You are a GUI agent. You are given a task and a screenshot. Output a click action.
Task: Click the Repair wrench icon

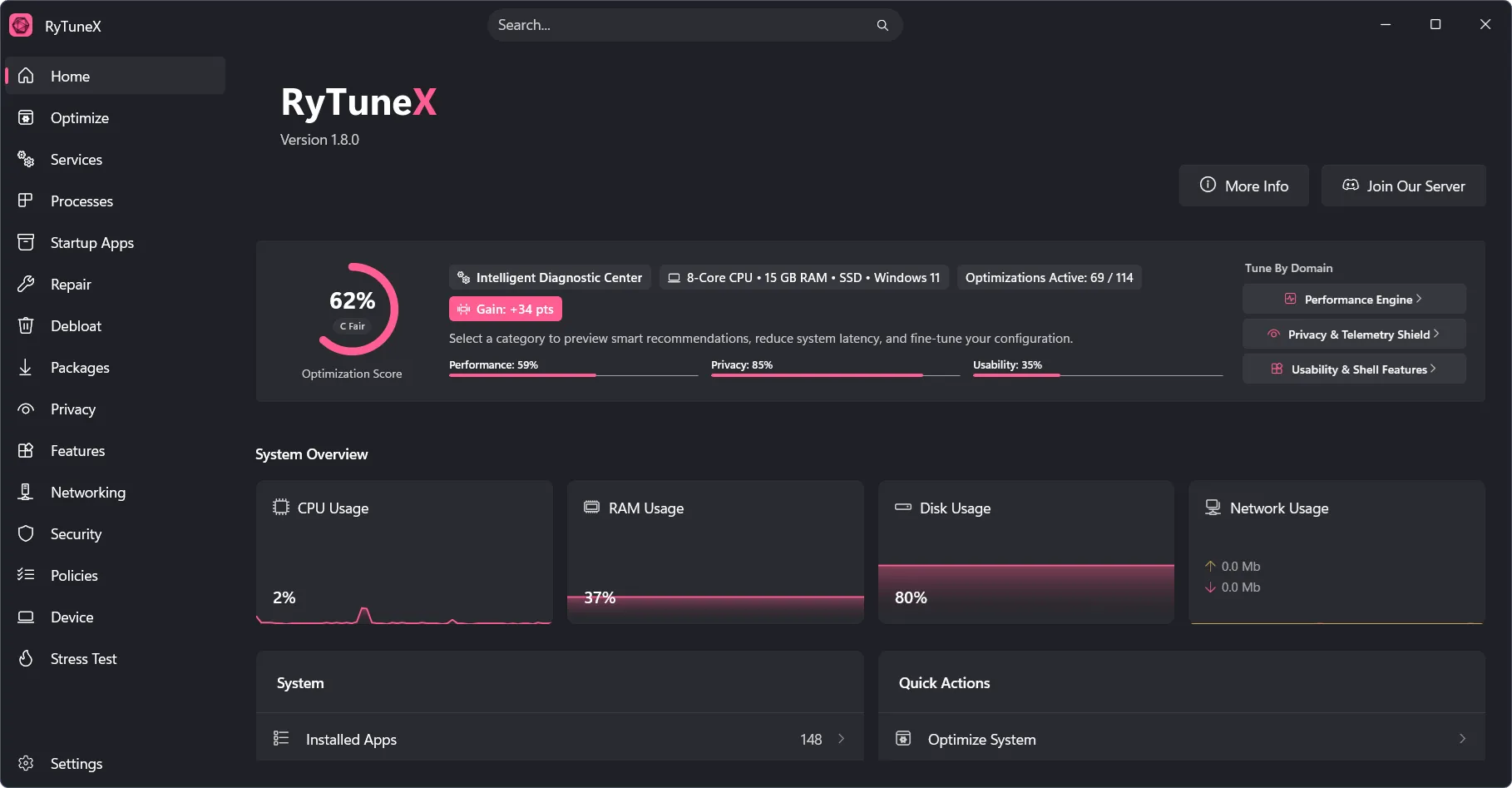26,284
